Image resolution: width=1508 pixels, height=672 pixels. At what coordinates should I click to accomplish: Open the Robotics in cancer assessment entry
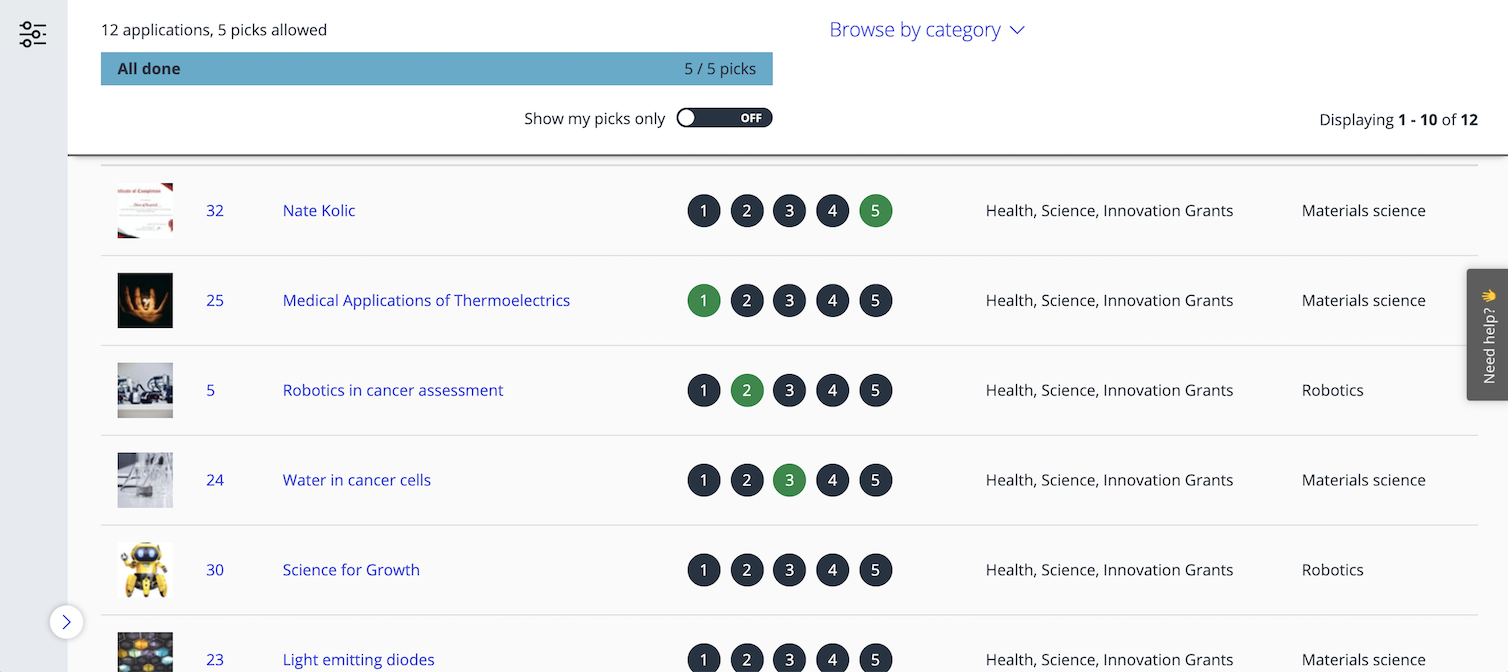click(x=392, y=390)
